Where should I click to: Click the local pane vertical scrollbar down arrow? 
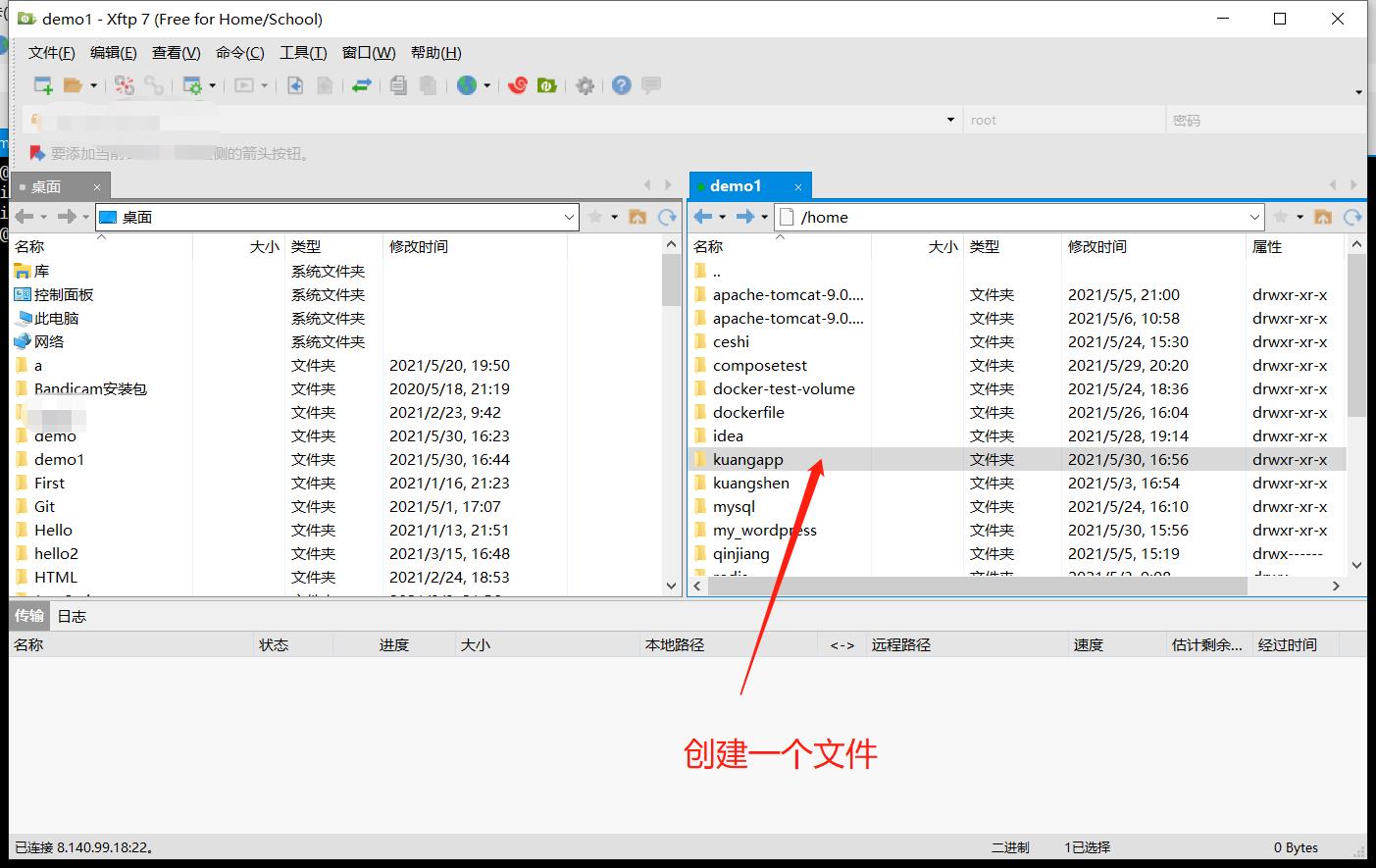[x=672, y=586]
